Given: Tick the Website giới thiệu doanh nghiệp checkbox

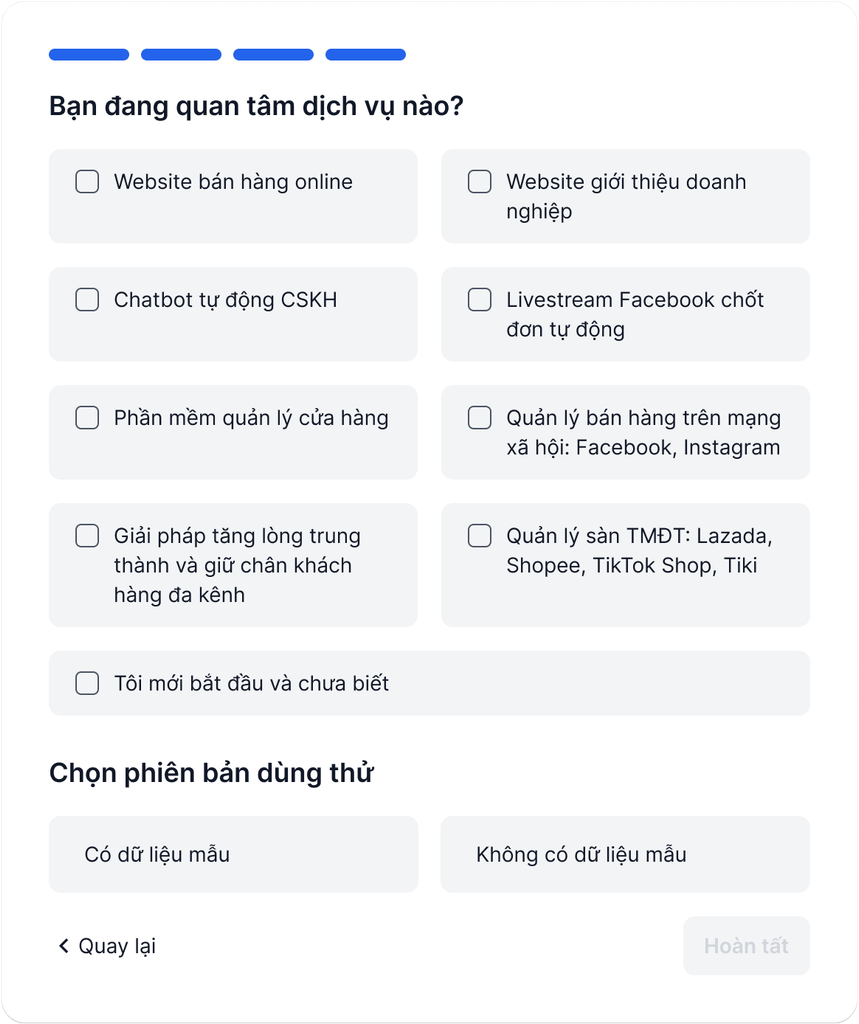Looking at the screenshot, I should click(x=480, y=182).
